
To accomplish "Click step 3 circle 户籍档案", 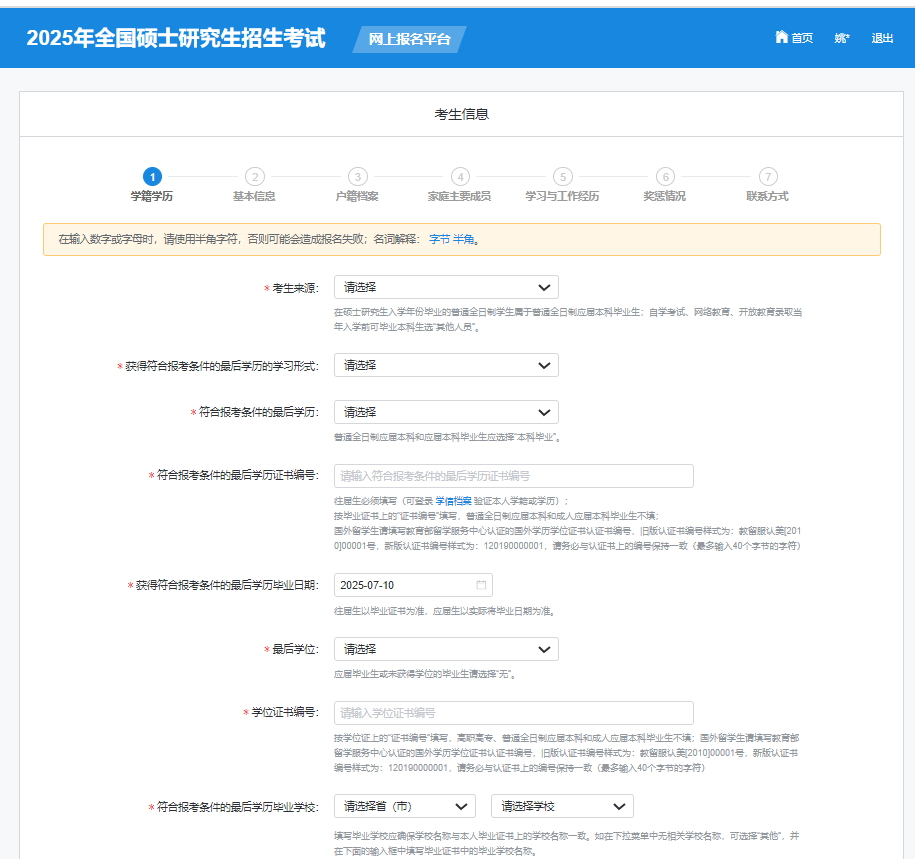I will point(357,176).
